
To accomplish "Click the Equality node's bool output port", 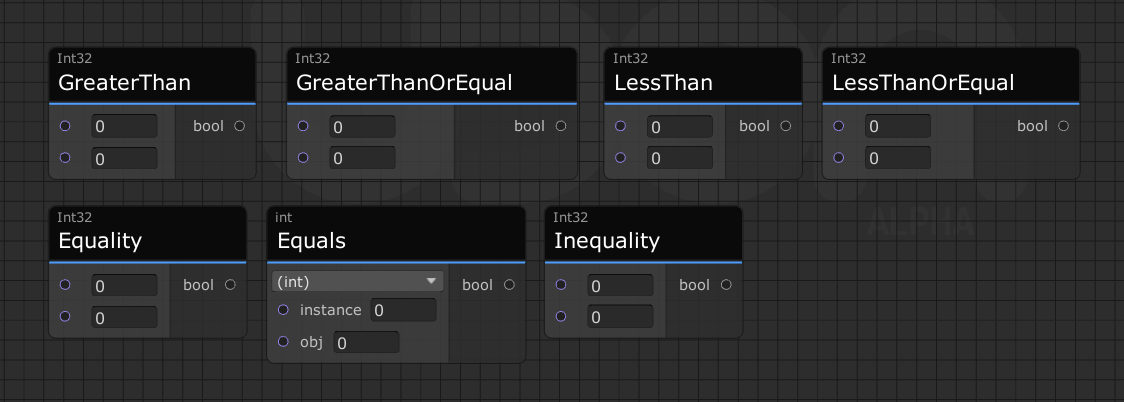I will 230,285.
